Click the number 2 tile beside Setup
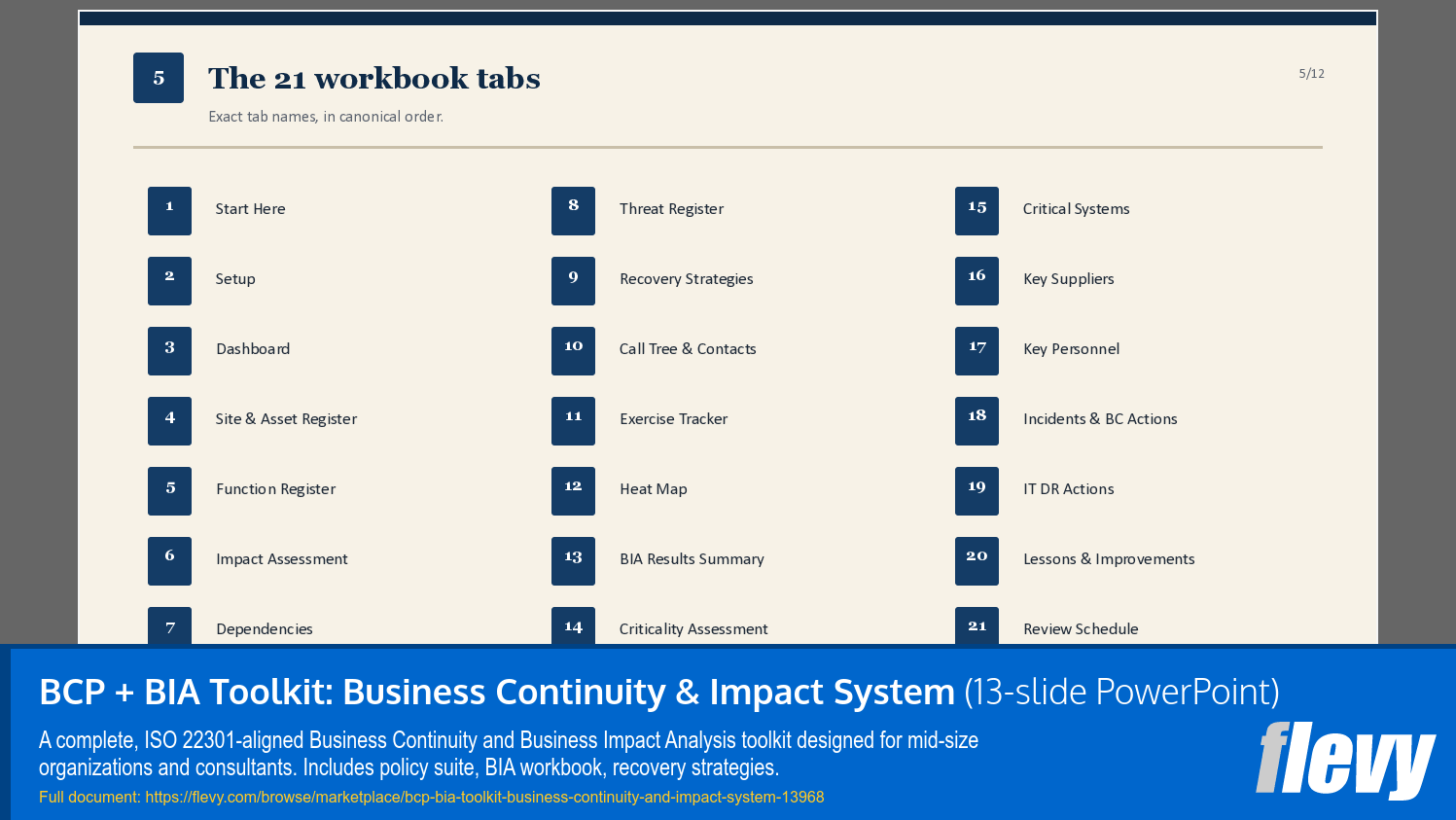Image resolution: width=1456 pixels, height=820 pixels. point(169,281)
